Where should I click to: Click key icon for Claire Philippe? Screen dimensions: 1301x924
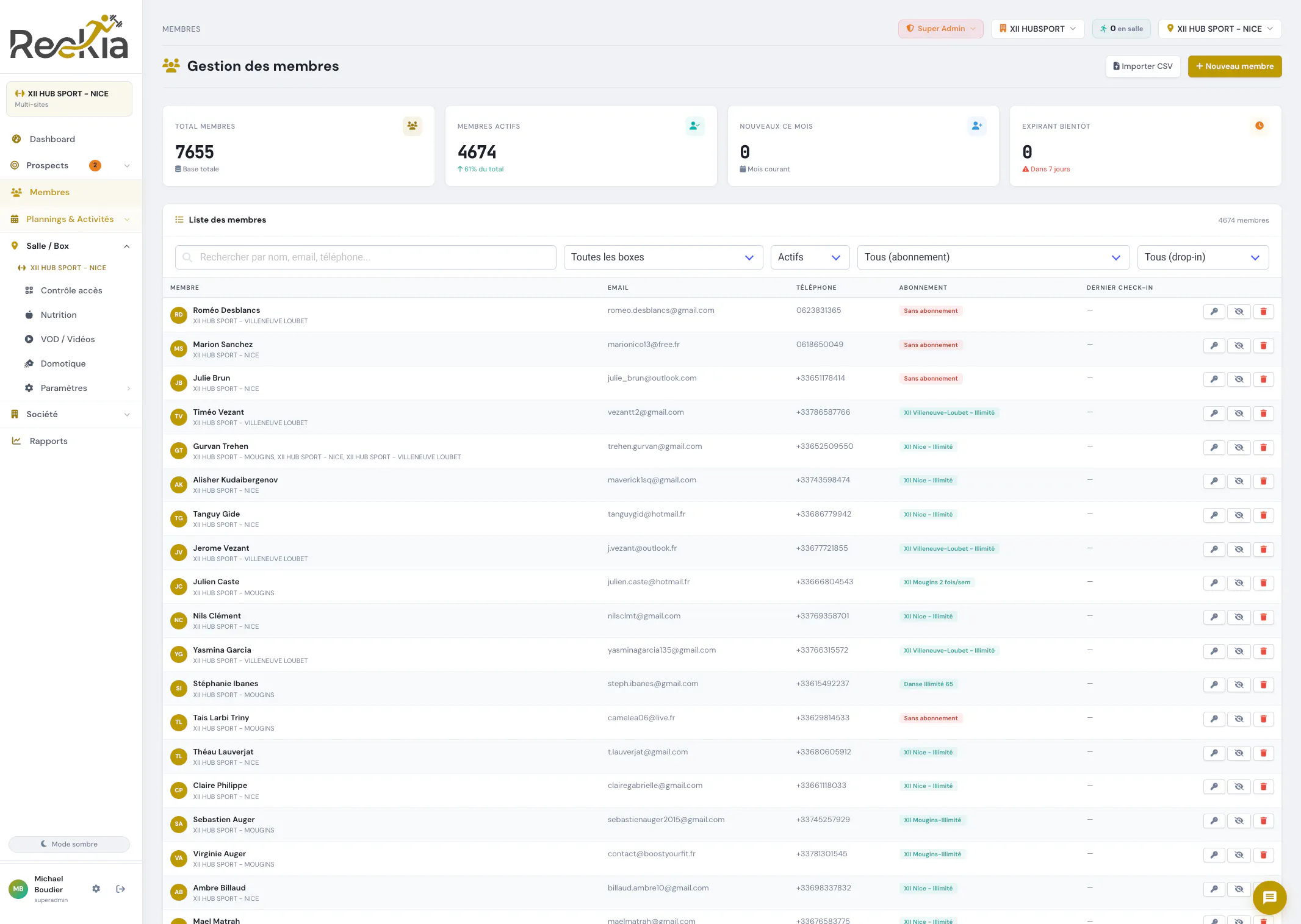coord(1214,787)
